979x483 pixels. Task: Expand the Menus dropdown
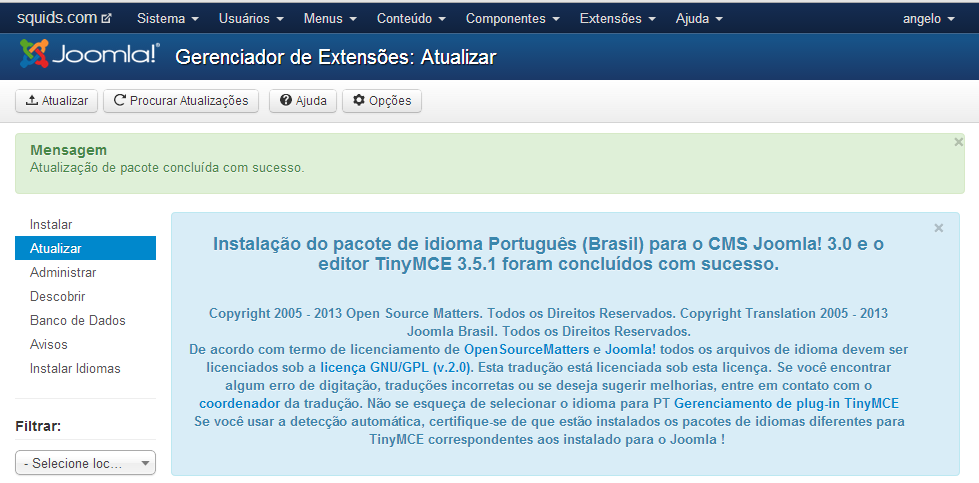tap(330, 19)
